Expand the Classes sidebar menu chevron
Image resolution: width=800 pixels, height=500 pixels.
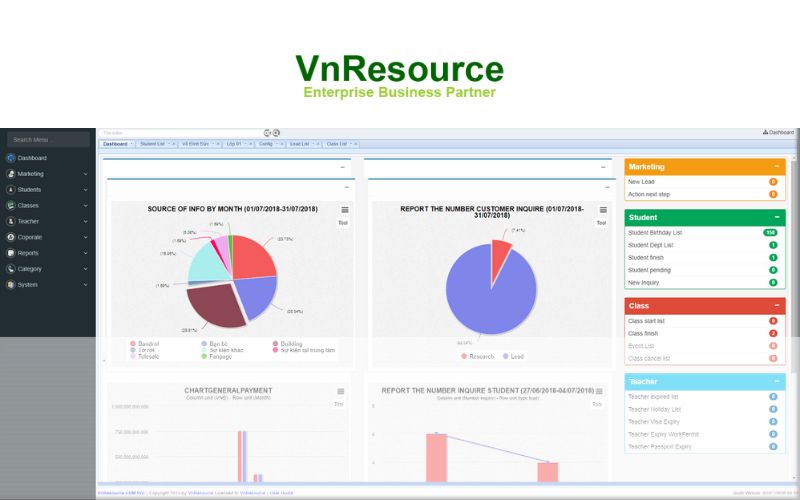coord(85,206)
